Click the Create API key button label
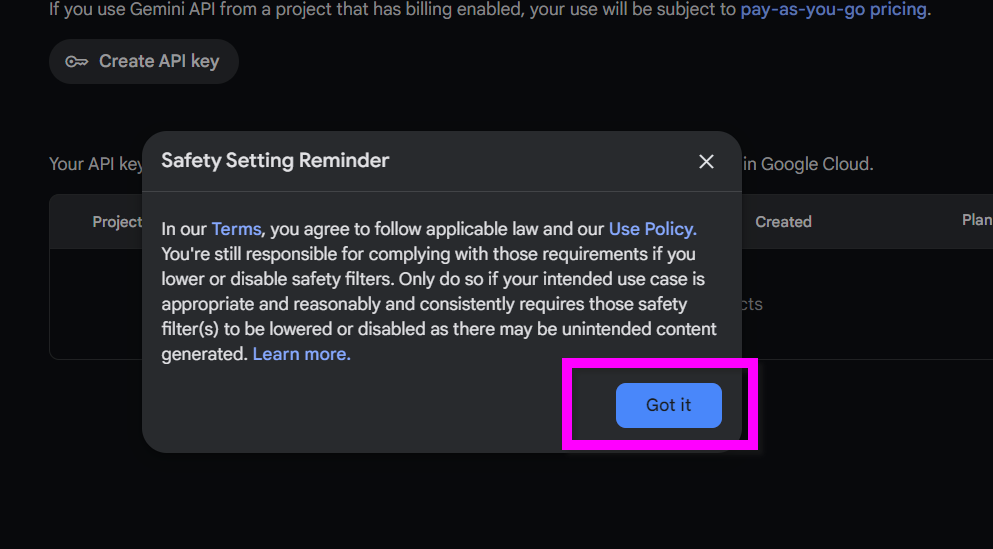The image size is (993, 549). 158,61
